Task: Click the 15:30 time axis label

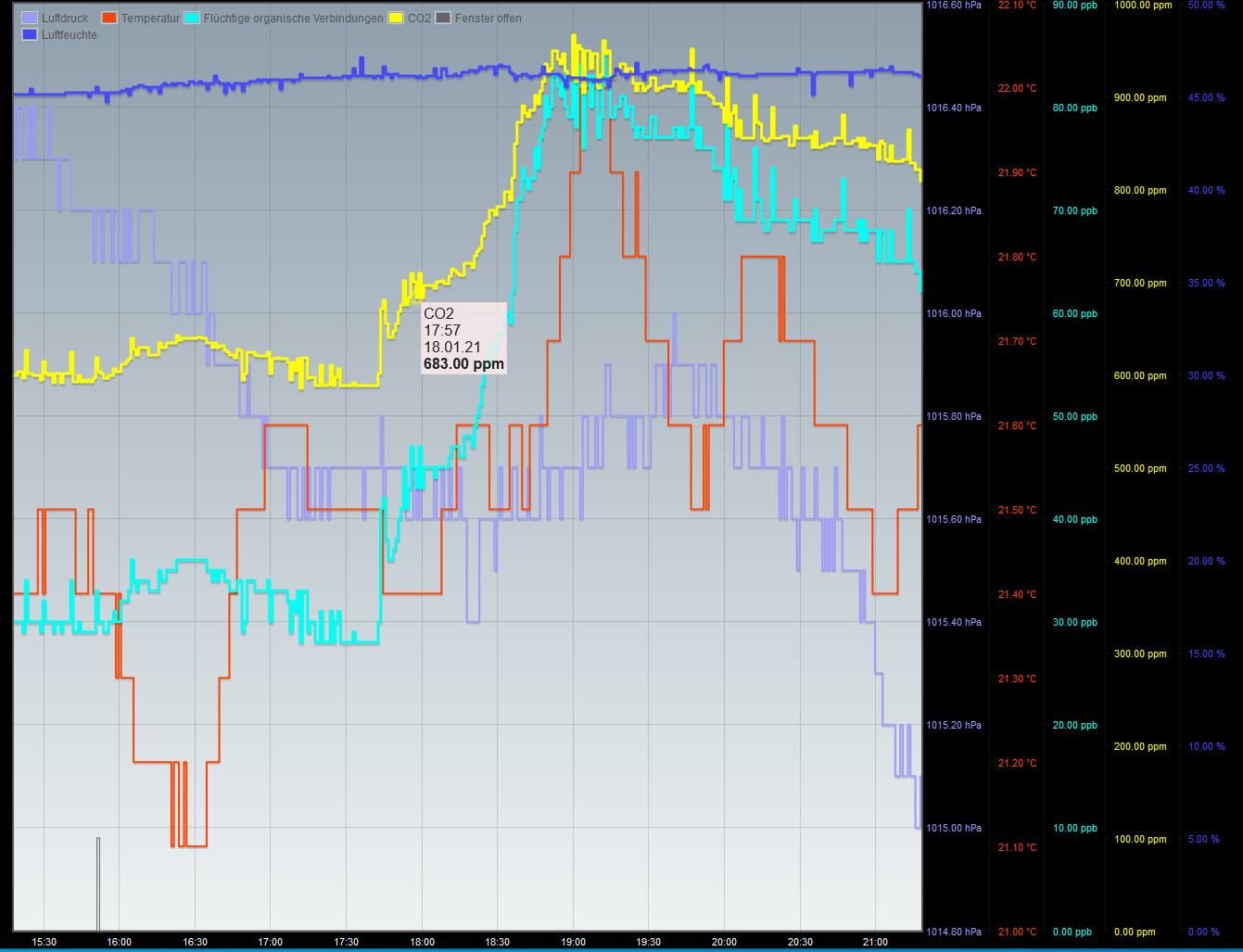Action: click(44, 943)
